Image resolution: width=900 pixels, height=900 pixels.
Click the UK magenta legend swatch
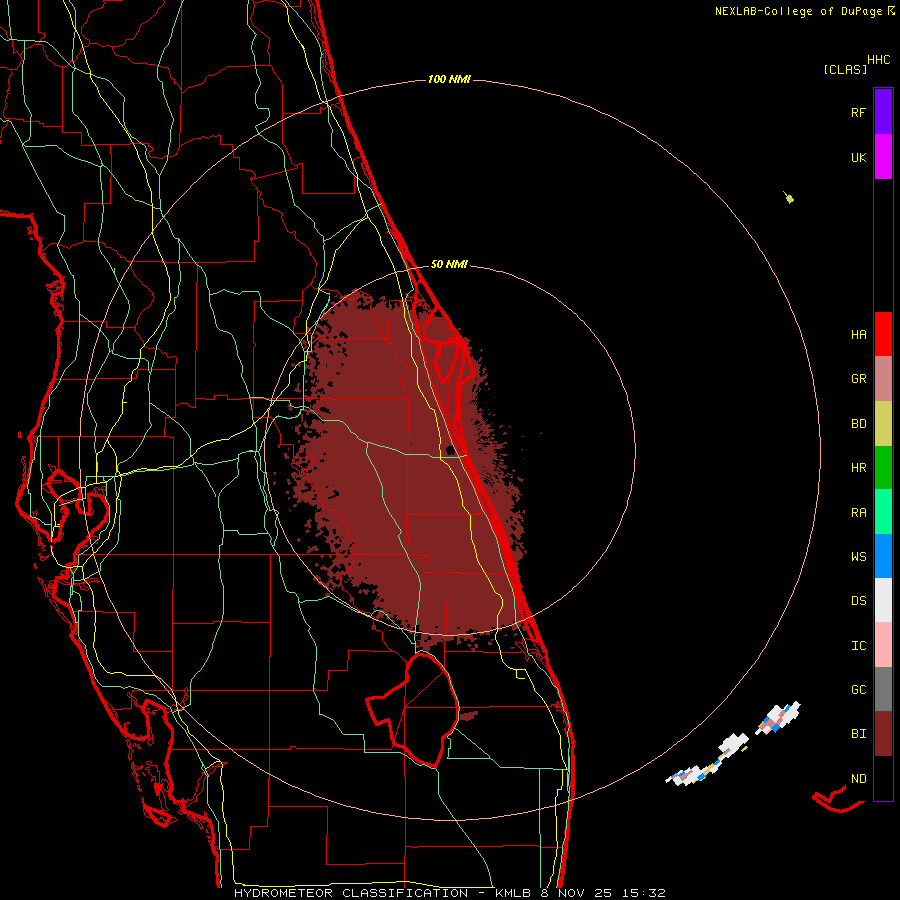pos(883,157)
